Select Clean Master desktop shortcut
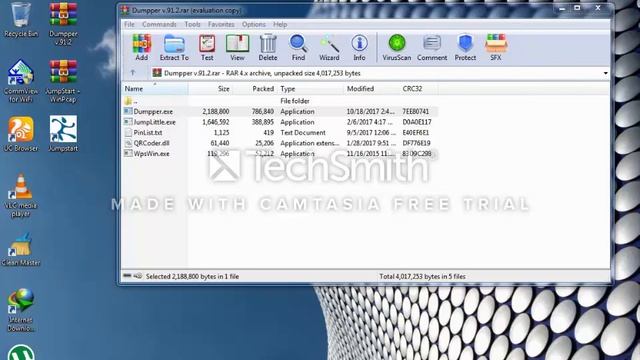640x360 pixels. pos(21,249)
